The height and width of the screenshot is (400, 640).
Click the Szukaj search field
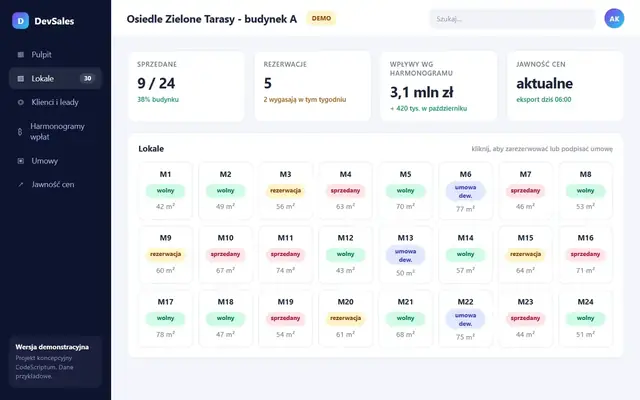[x=512, y=19]
